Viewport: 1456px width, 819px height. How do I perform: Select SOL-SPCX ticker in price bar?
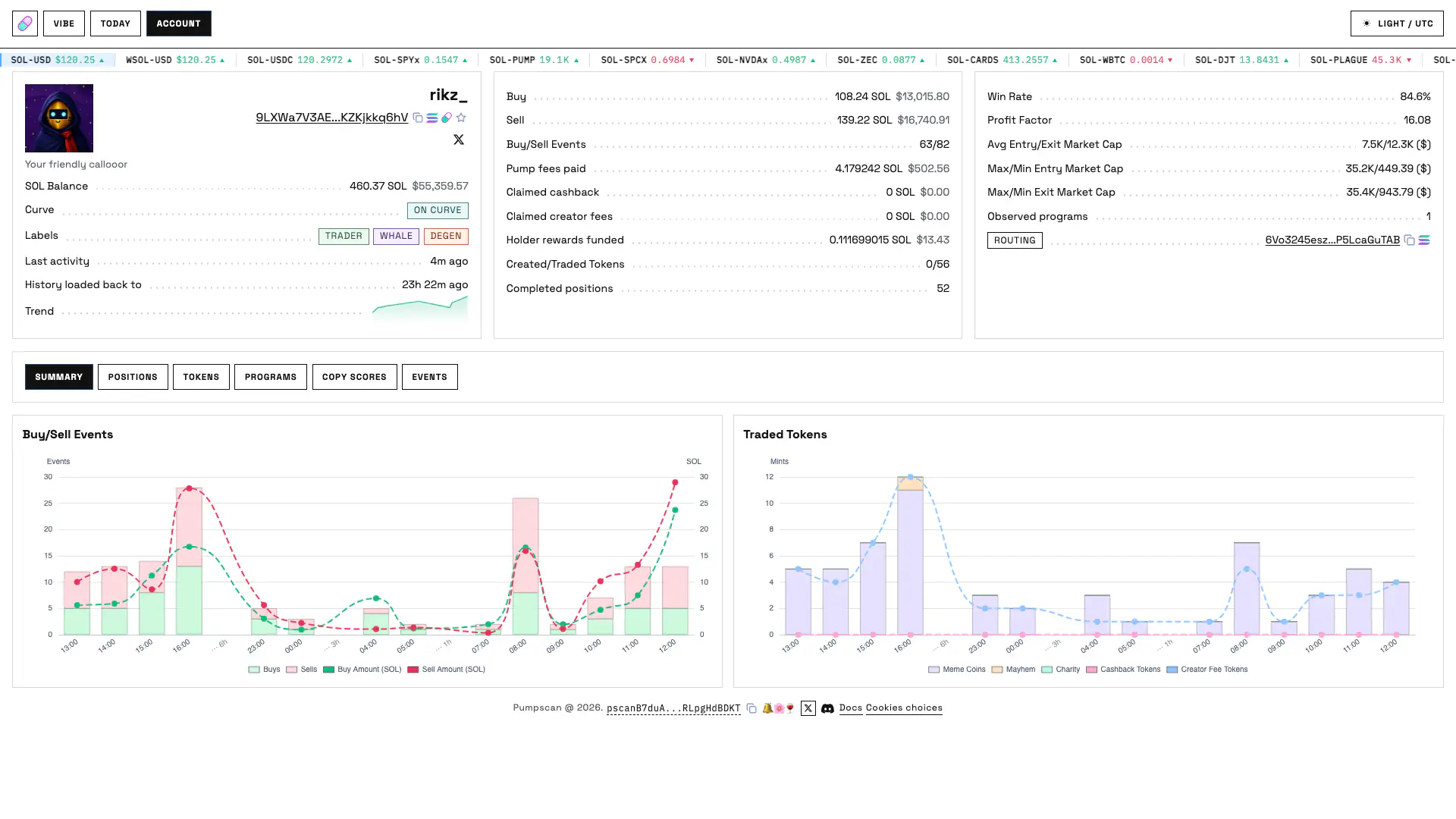pyautogui.click(x=648, y=60)
